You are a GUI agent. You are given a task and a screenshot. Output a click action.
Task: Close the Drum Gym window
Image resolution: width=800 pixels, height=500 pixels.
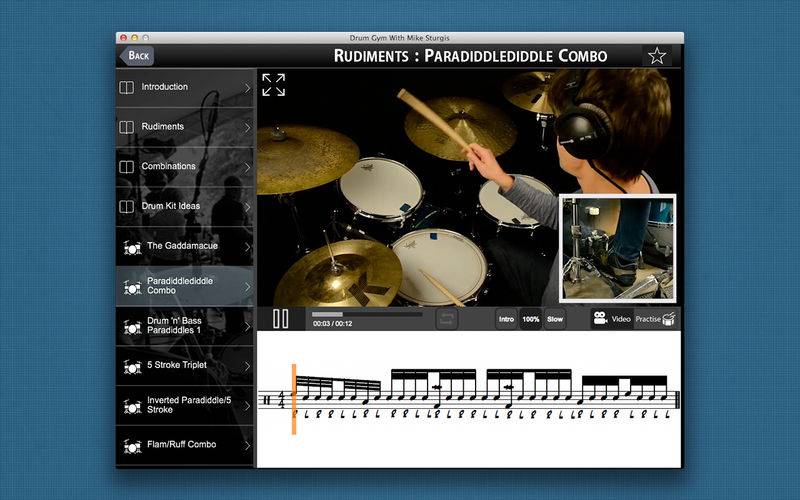coord(123,38)
